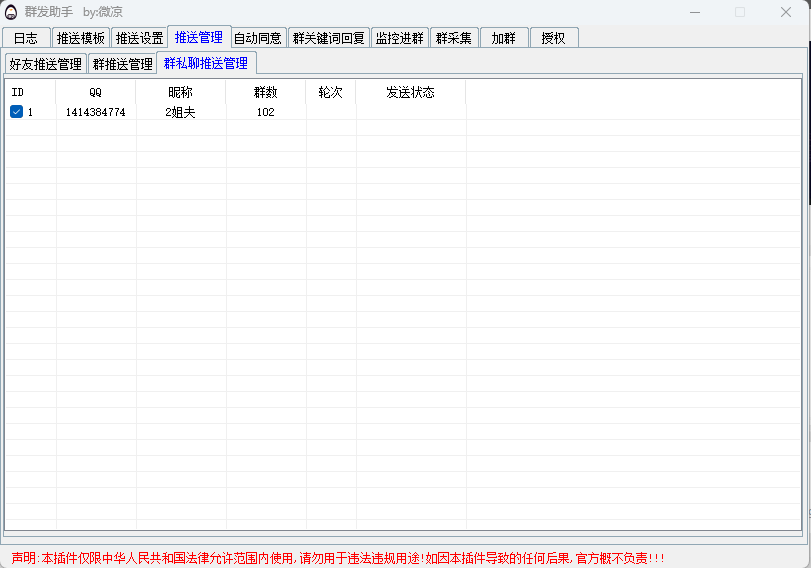Switch to the 日志 tab
Viewport: 811px width, 568px height.
26,38
